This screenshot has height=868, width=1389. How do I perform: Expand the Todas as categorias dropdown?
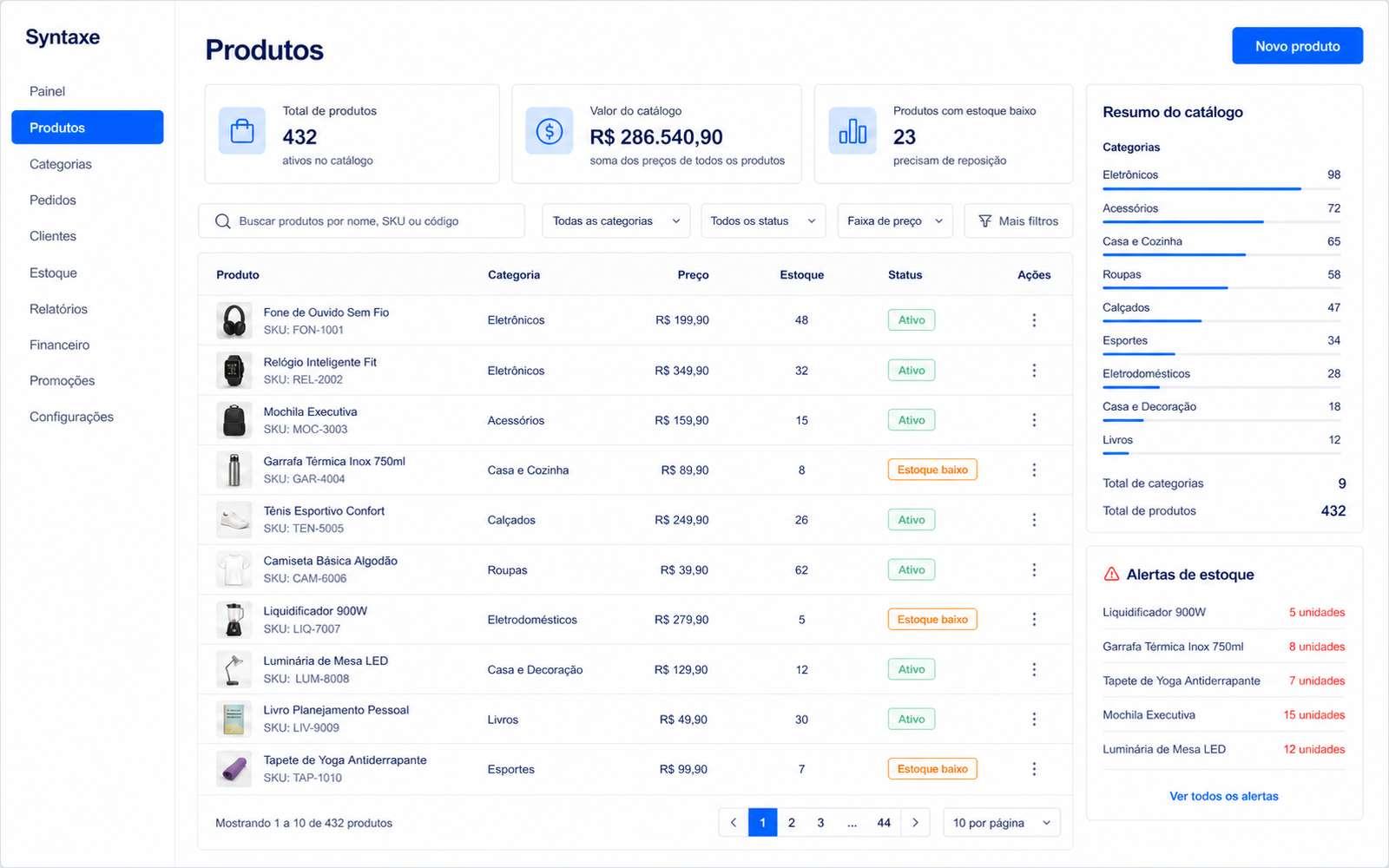(616, 221)
